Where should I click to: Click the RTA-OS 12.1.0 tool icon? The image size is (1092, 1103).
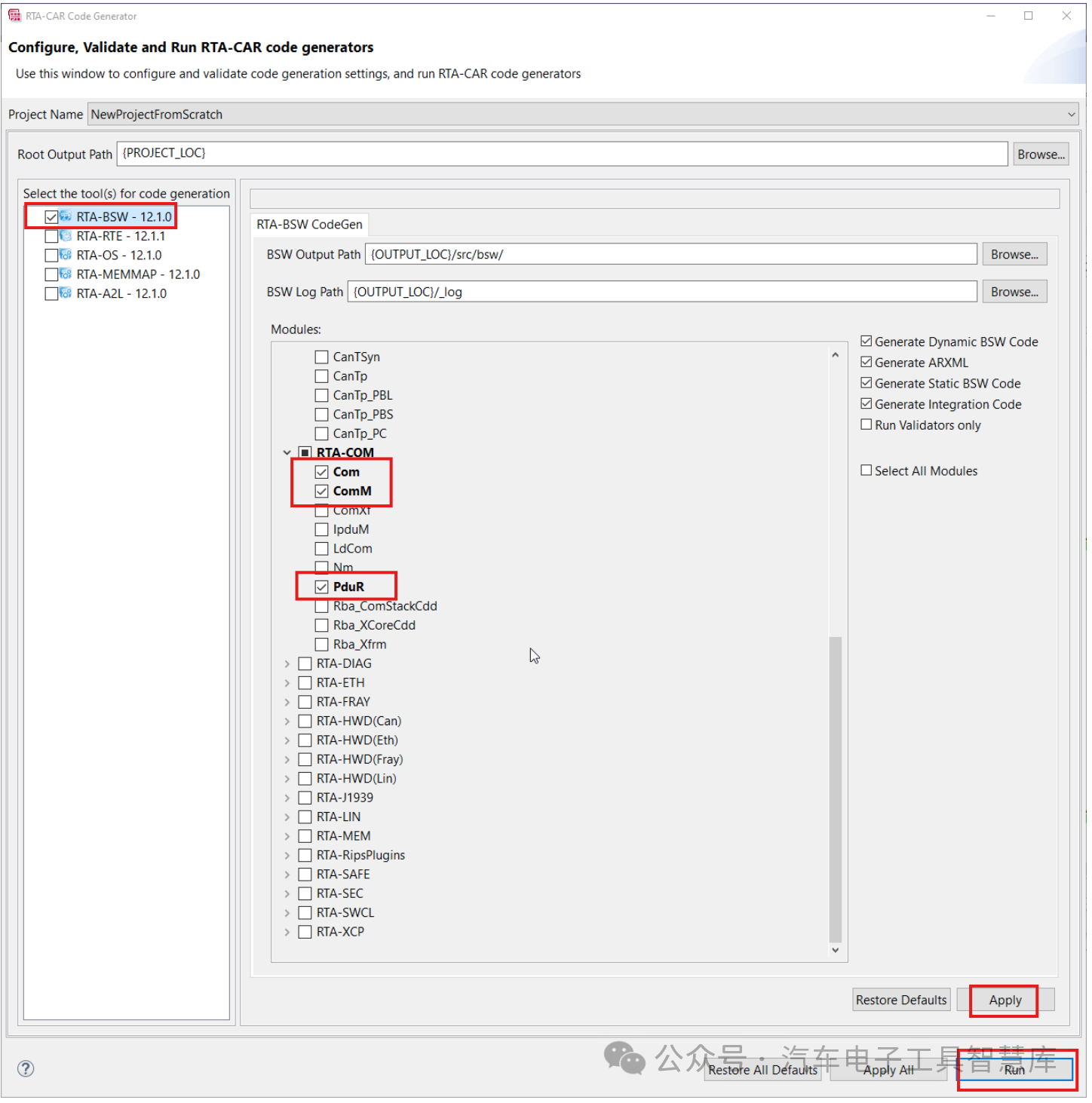coord(66,256)
